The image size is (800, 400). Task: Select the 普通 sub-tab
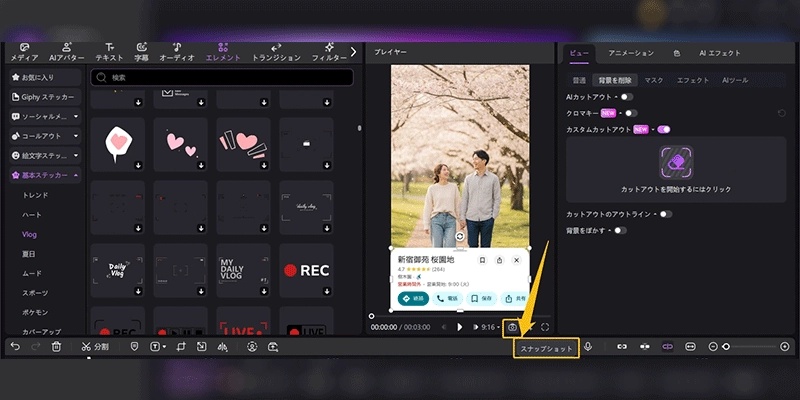[x=579, y=80]
